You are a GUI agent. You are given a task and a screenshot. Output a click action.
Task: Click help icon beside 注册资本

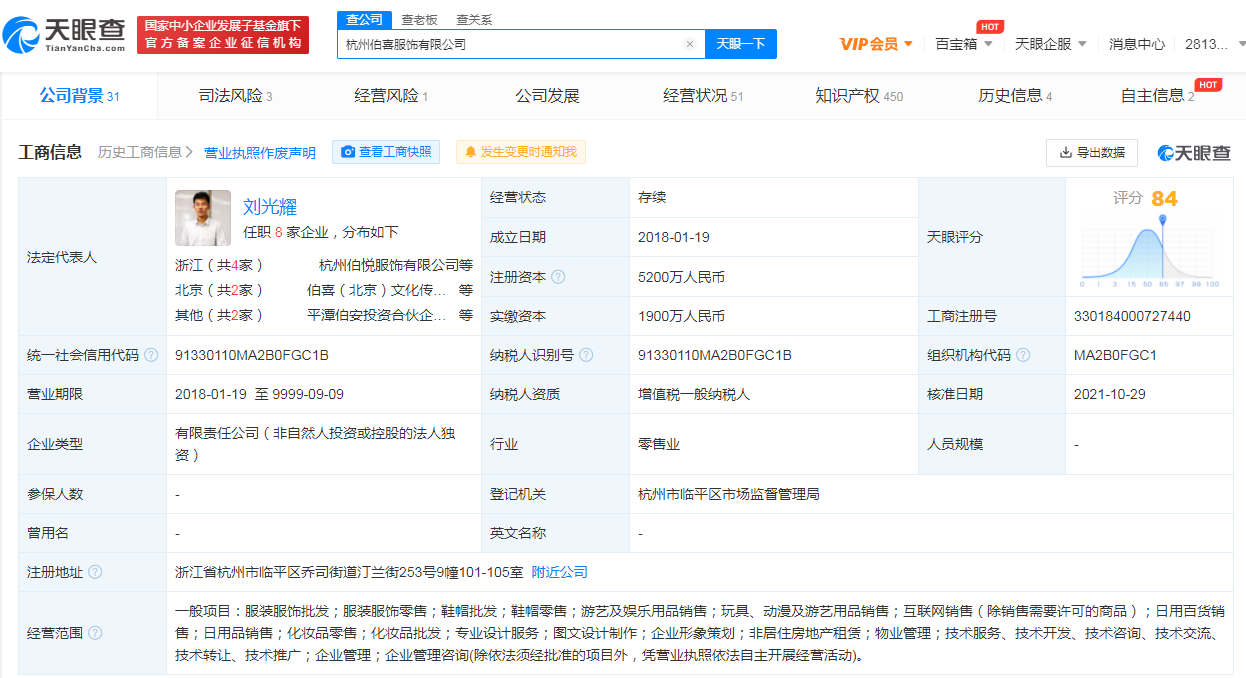558,277
